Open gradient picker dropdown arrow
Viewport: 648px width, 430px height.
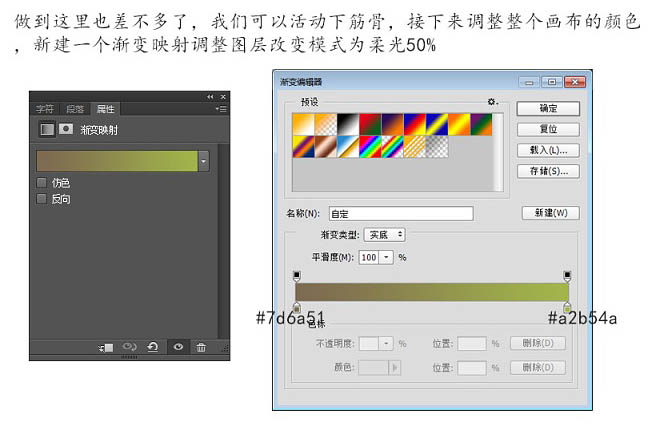203,161
